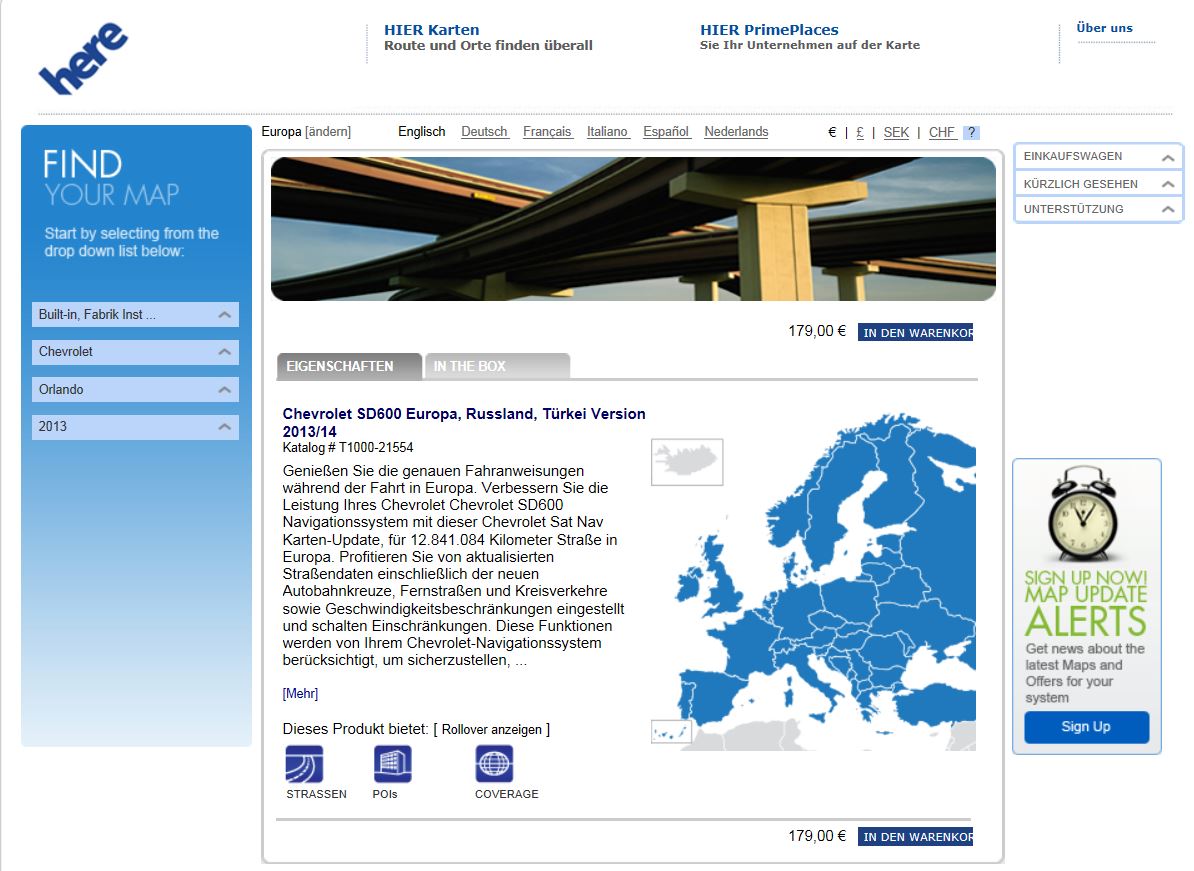Expand the KÜRZLICH GESEHEN panel
Screen dimensions: 1194x871
pos(1098,184)
